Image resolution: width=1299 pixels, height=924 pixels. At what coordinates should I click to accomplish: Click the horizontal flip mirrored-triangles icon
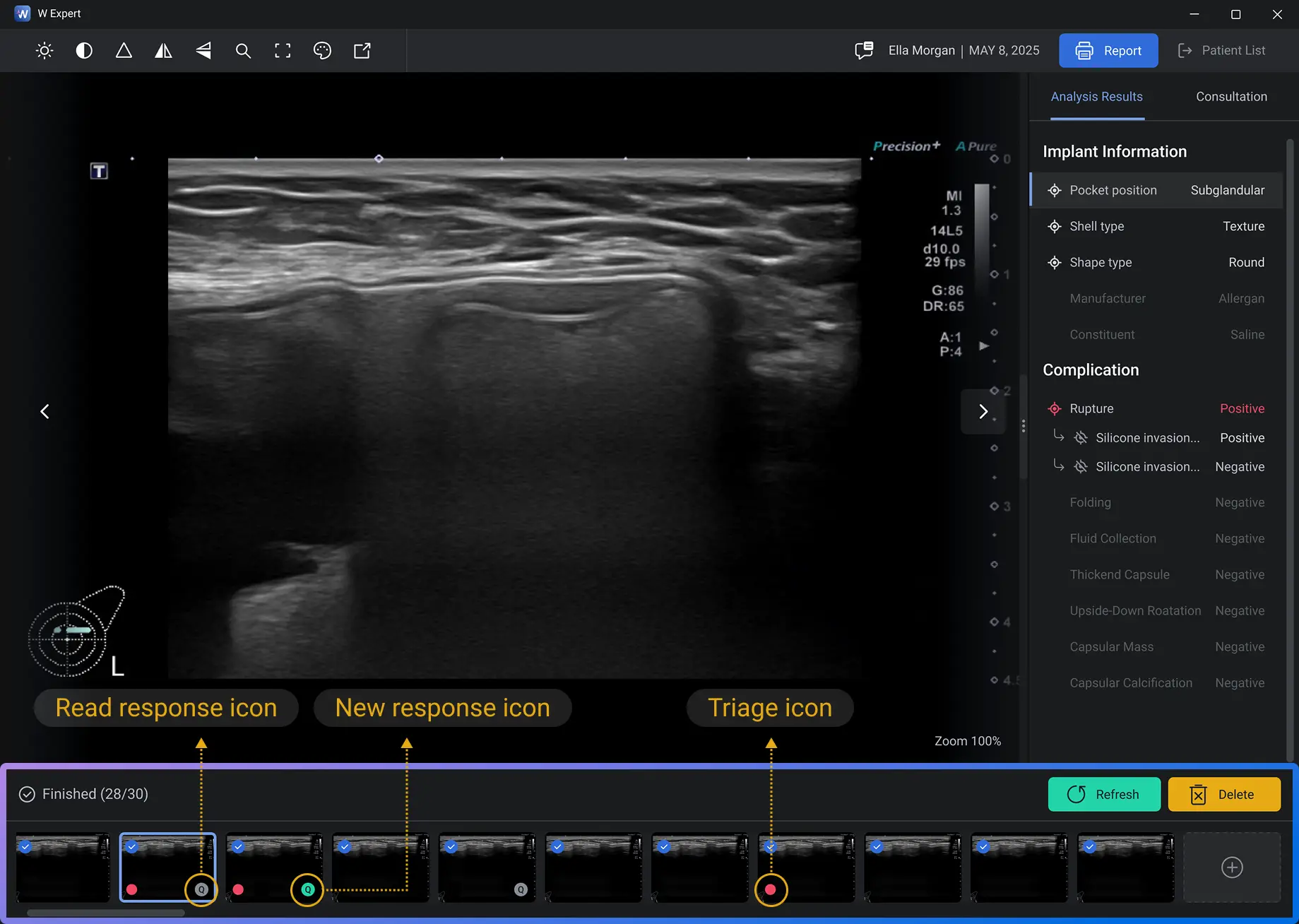163,51
